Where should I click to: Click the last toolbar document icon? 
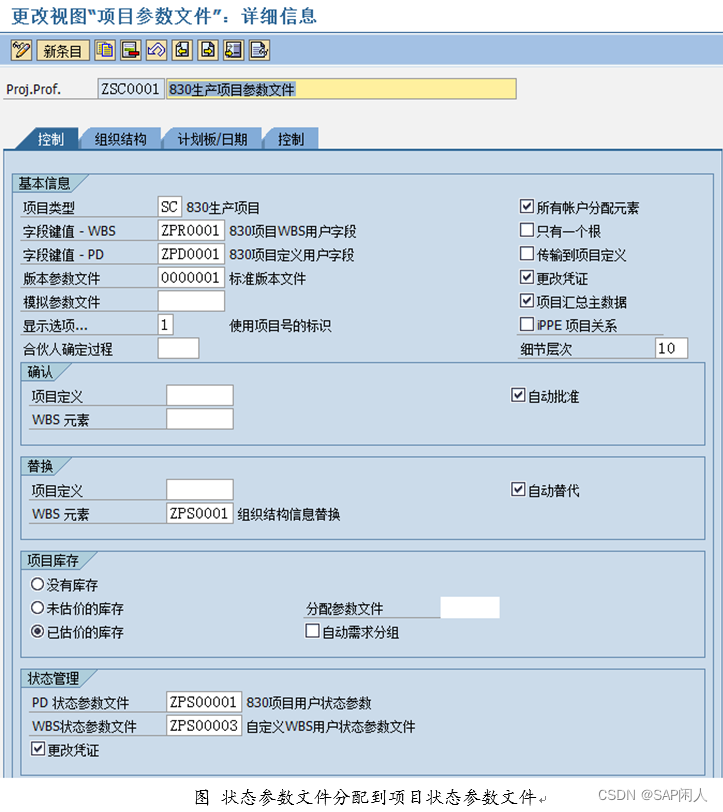pos(259,50)
